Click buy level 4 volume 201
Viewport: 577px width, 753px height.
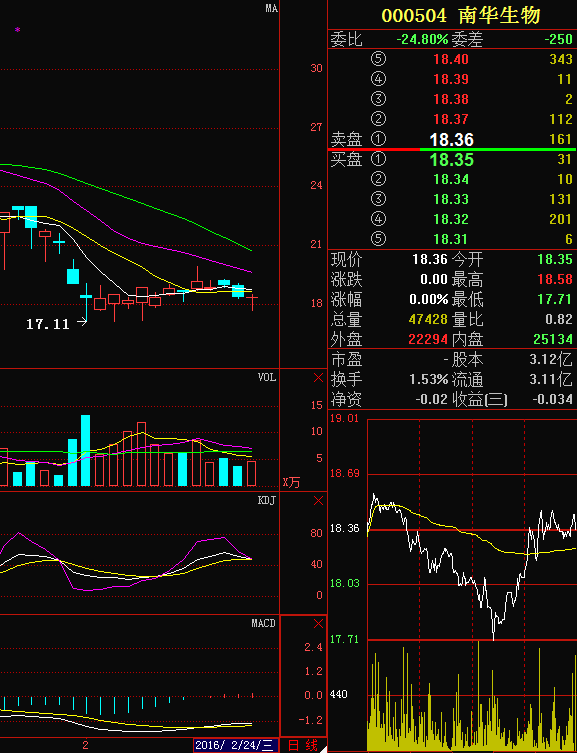[561, 219]
